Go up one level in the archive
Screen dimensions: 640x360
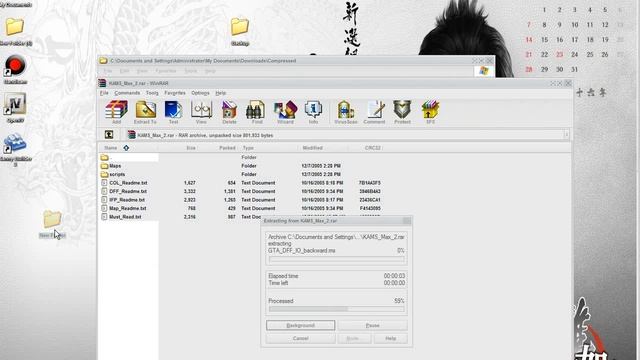pos(109,135)
